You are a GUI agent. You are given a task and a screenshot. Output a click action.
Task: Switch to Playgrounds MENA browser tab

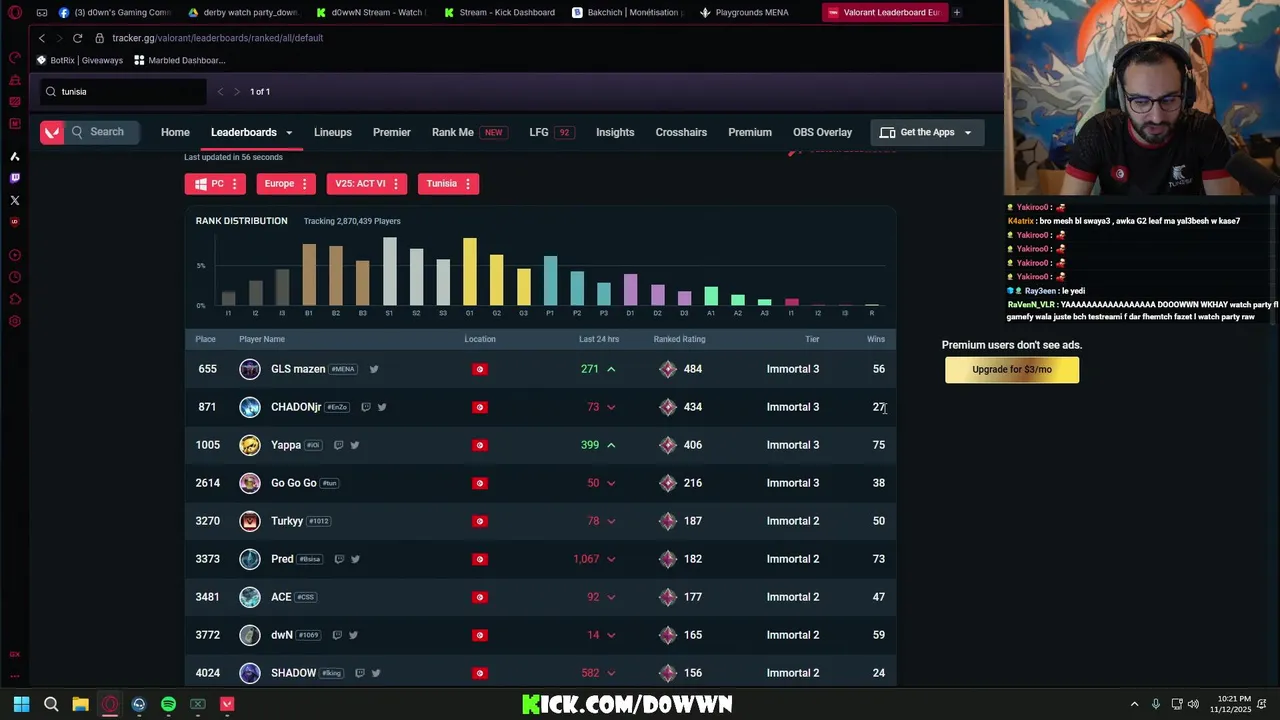(x=744, y=13)
